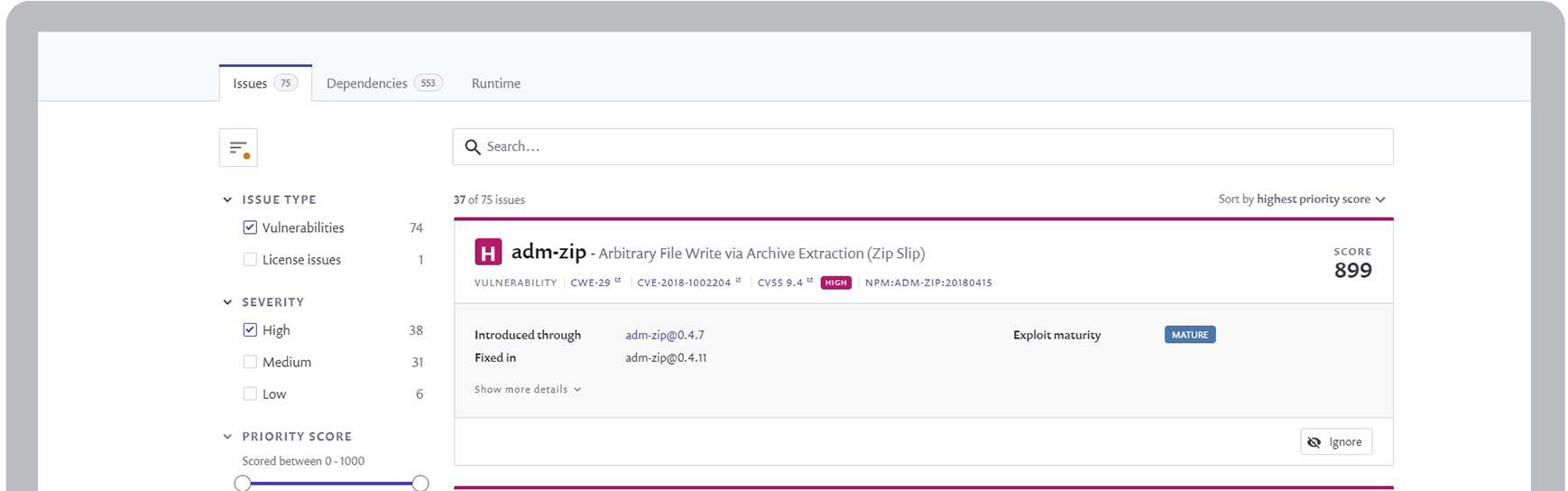The height and width of the screenshot is (491, 1568).
Task: Click the high severity H badge for adm-zip
Action: click(x=488, y=252)
